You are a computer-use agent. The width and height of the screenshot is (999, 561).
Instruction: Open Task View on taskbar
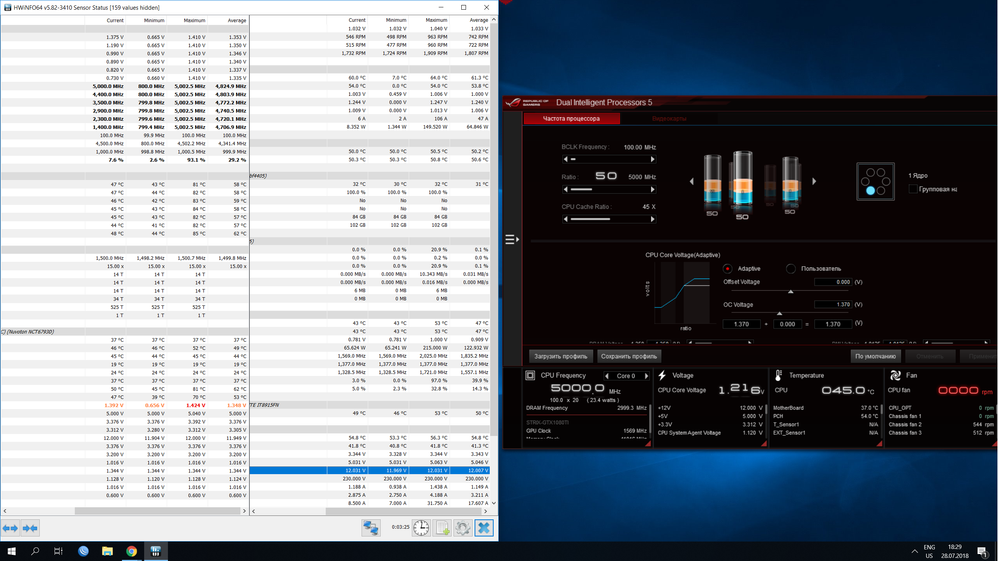[x=59, y=551]
